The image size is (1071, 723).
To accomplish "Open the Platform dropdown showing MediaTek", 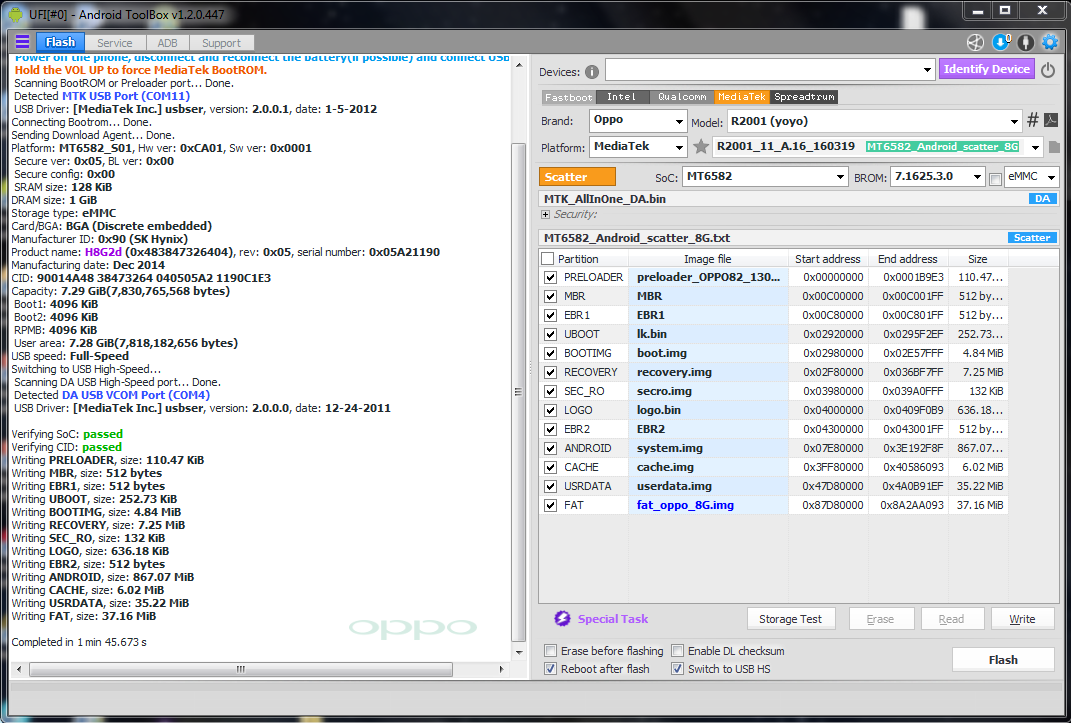I will coord(637,147).
